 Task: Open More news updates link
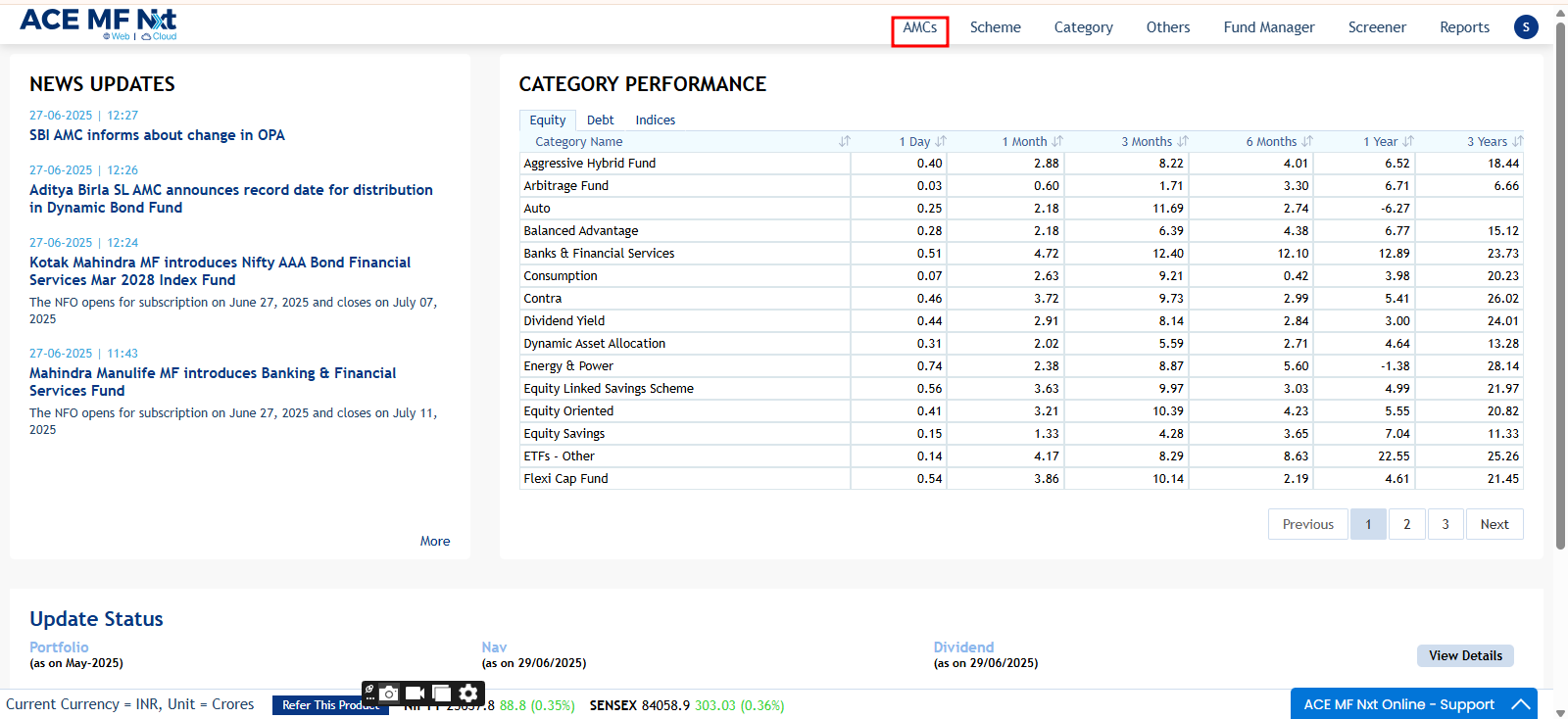(435, 542)
